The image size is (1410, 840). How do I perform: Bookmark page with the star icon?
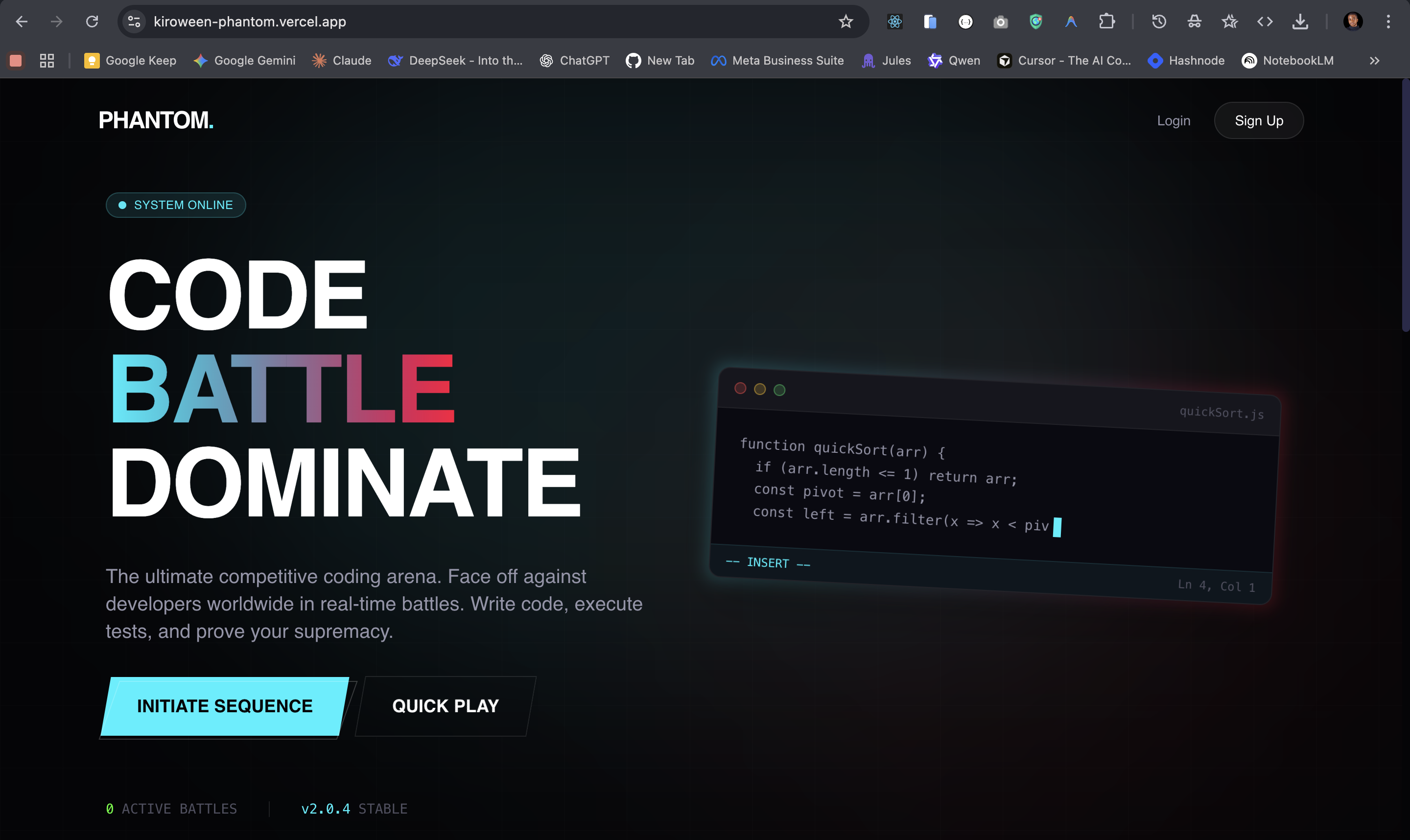tap(846, 22)
